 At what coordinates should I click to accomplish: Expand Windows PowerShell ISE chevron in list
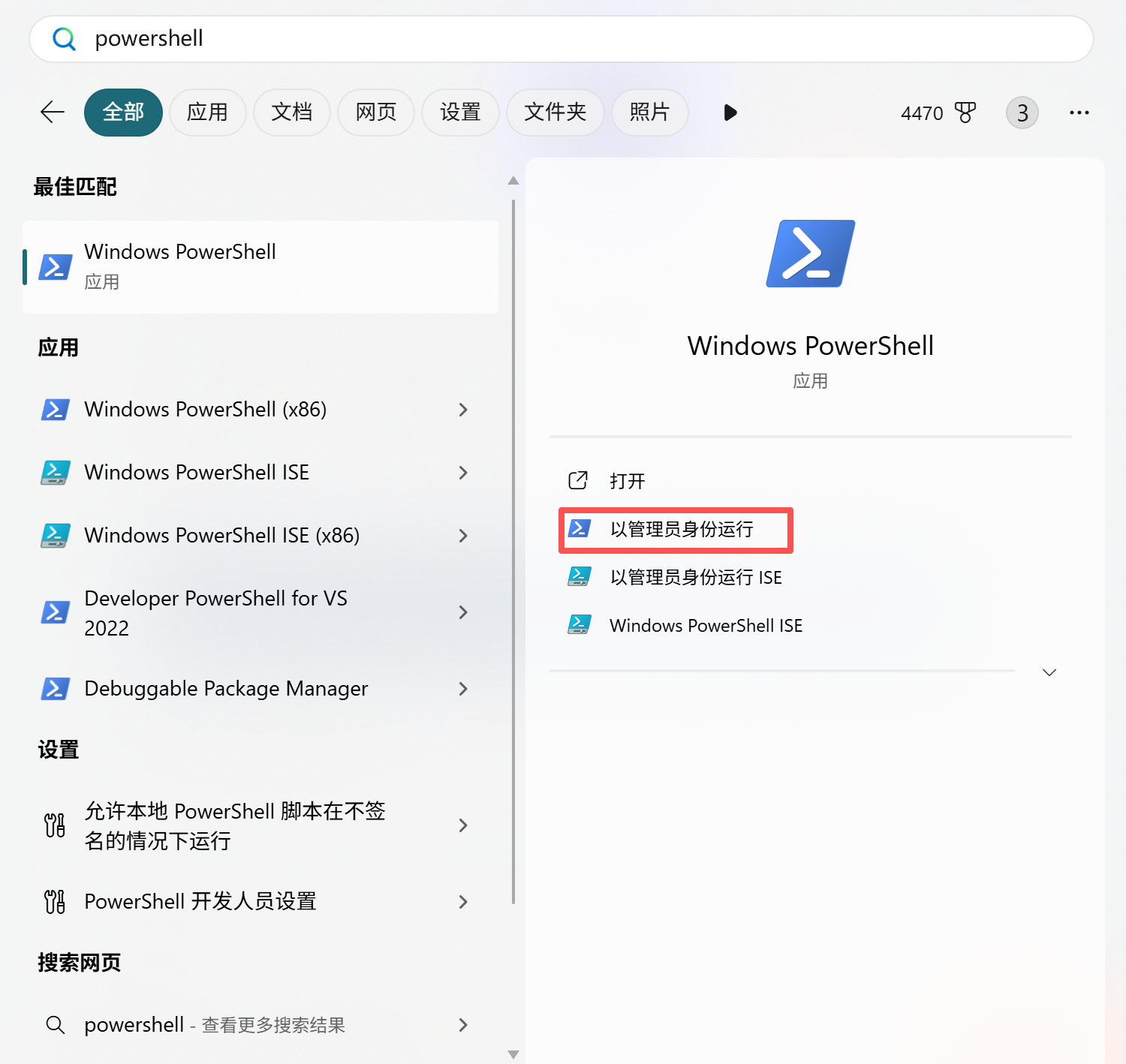click(463, 473)
